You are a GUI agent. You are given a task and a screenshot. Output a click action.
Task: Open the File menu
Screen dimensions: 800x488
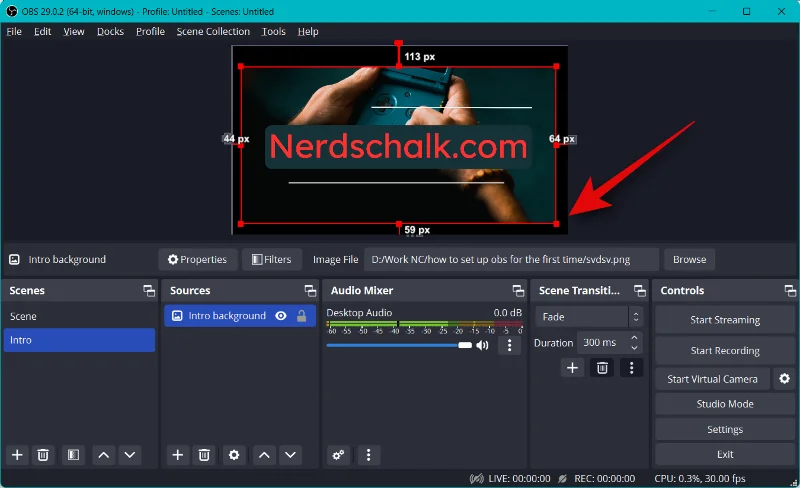pyautogui.click(x=14, y=32)
